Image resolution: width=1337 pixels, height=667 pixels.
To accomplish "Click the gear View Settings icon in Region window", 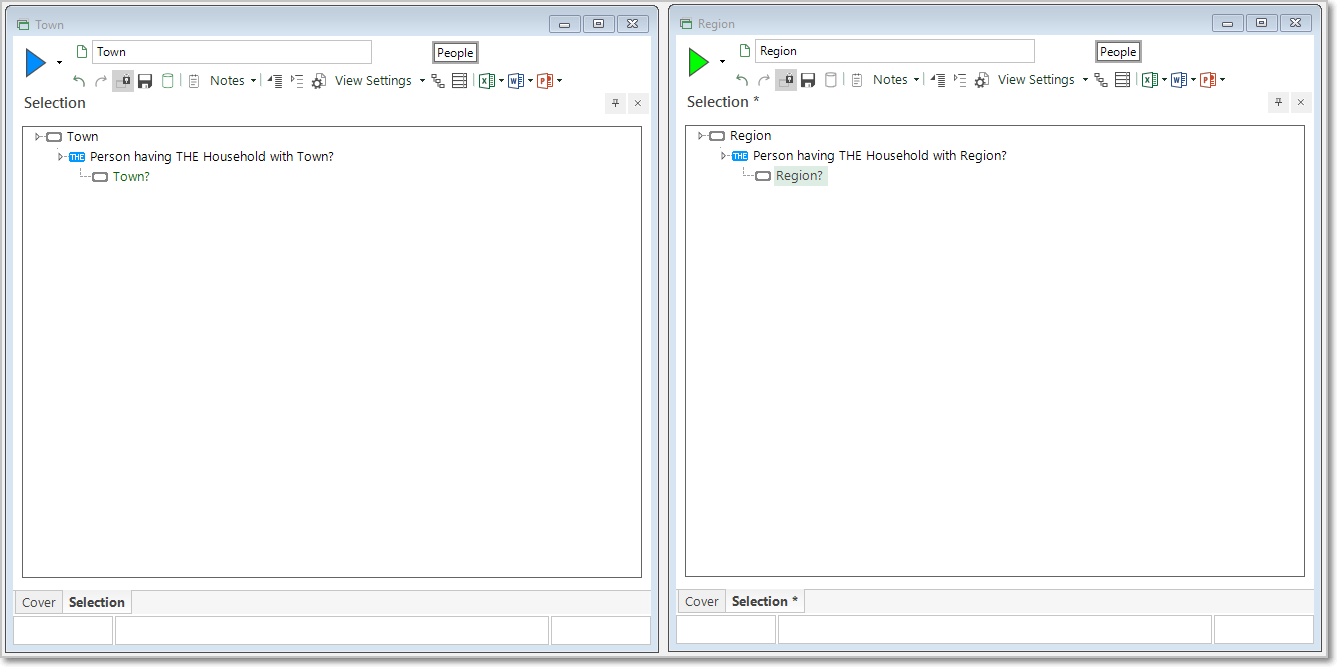I will (x=982, y=80).
